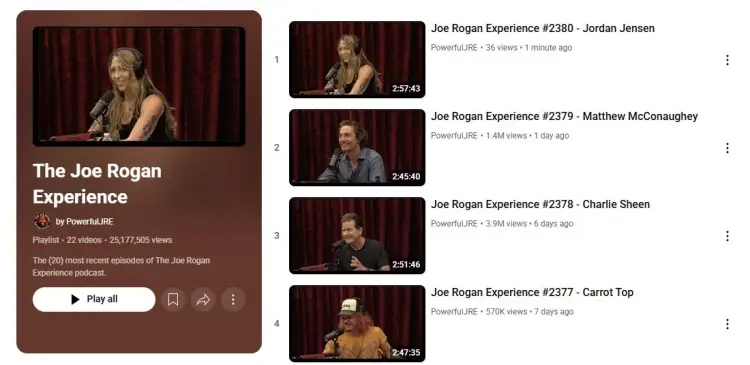Screen dimensions: 750x365
Task: Click PowerfulJRE channel name under episode #2378
Action: [454, 223]
